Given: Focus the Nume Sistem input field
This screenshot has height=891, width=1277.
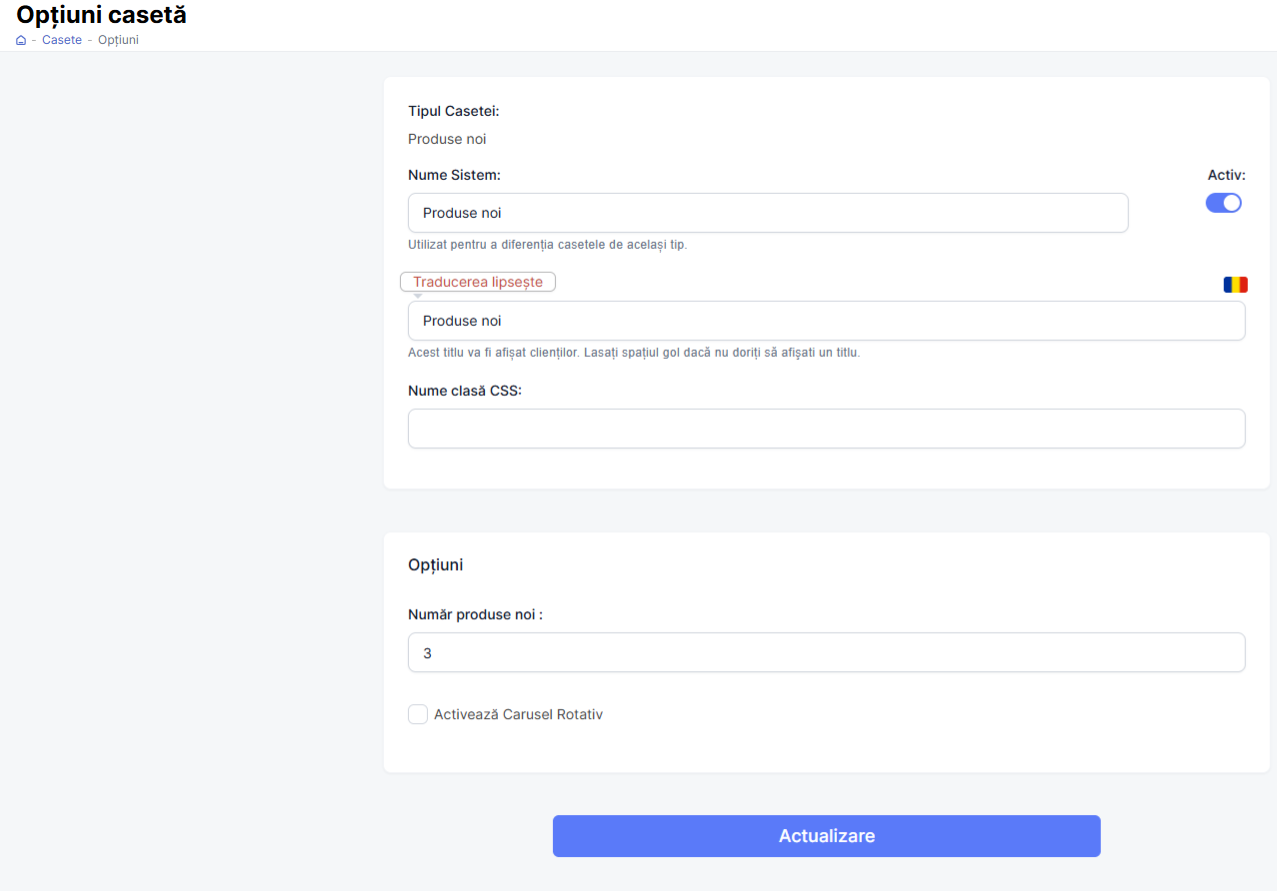Looking at the screenshot, I should coord(767,213).
